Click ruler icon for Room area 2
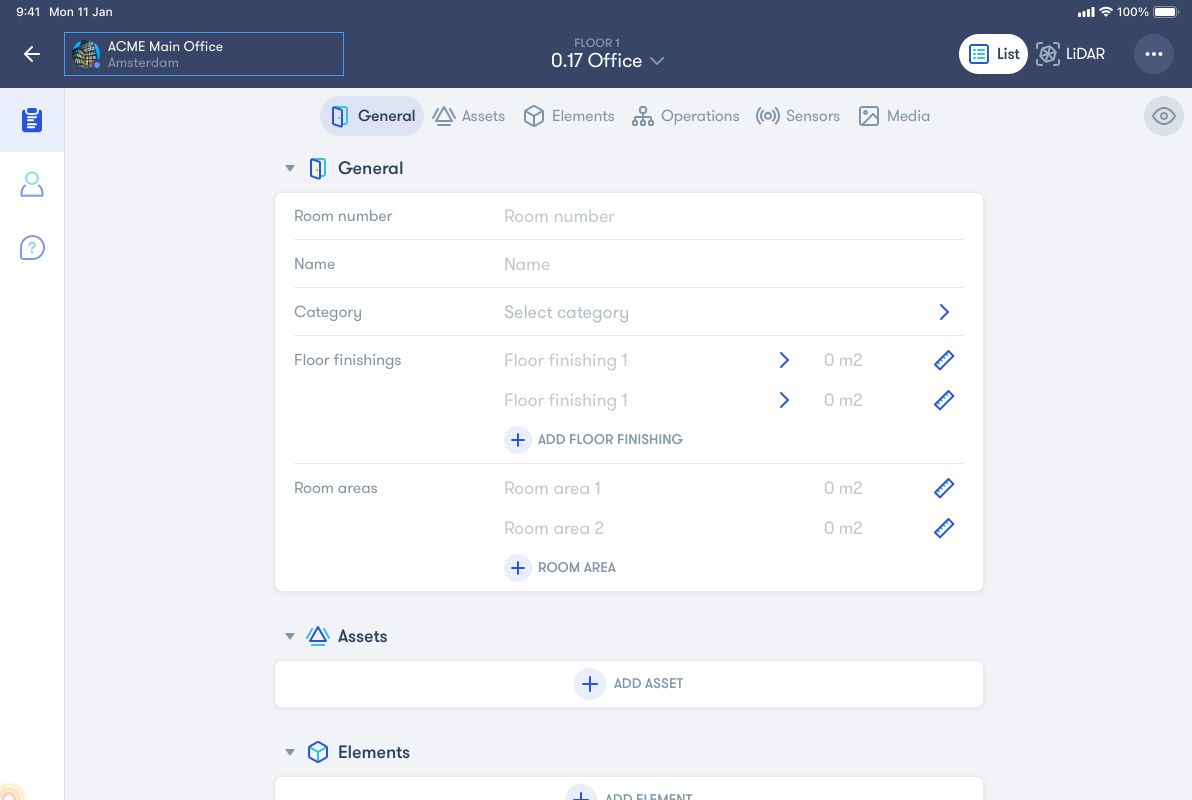This screenshot has height=800, width=1192. (x=943, y=528)
